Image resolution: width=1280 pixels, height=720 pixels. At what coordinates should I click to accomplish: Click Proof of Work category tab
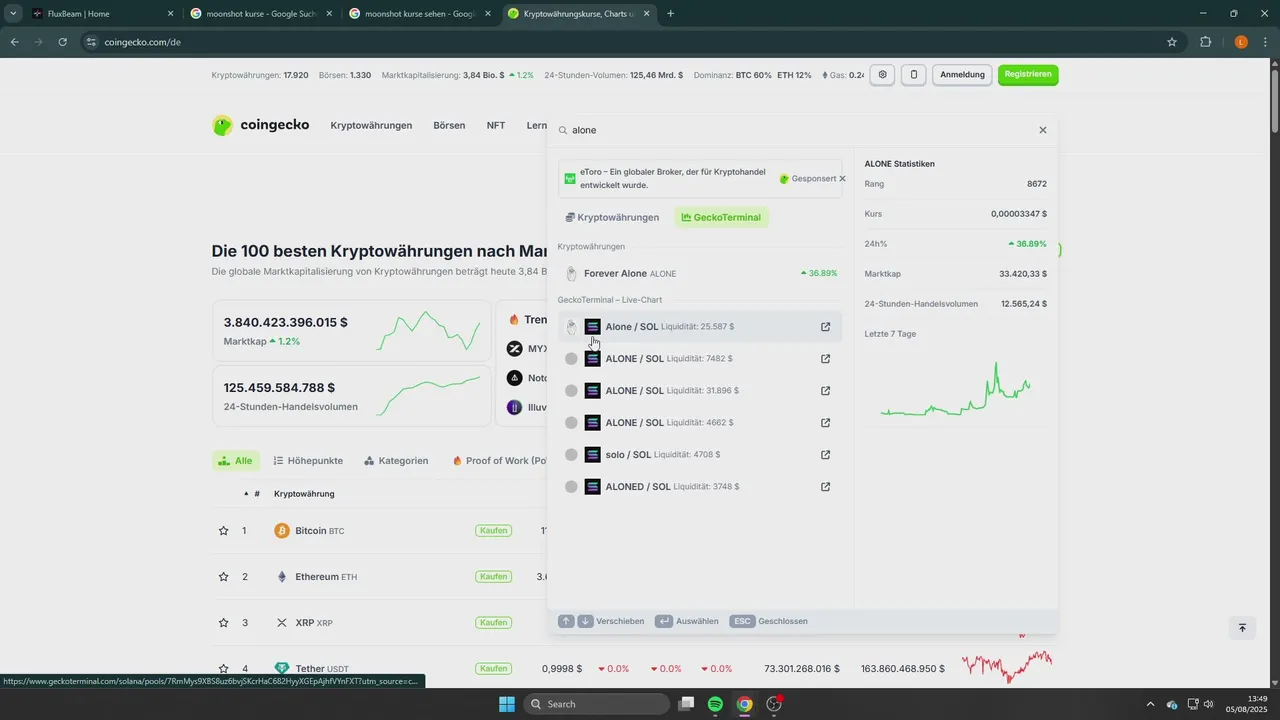tap(499, 461)
